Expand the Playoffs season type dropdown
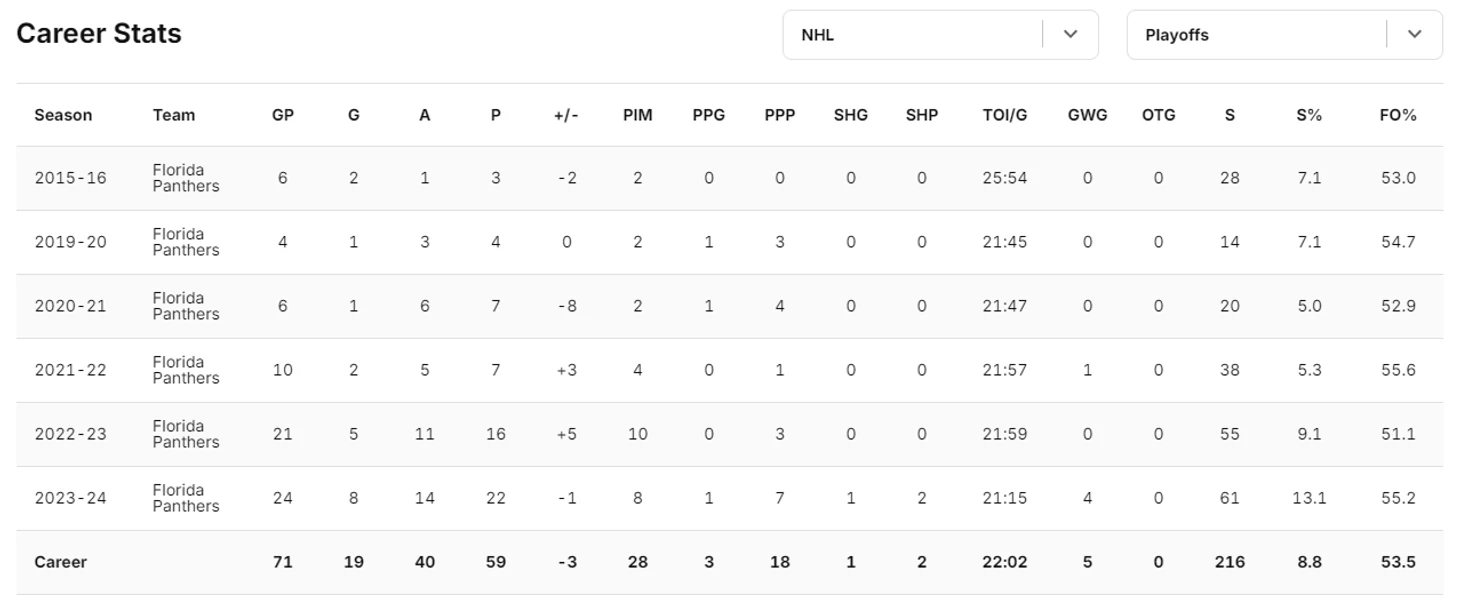 tap(1284, 35)
